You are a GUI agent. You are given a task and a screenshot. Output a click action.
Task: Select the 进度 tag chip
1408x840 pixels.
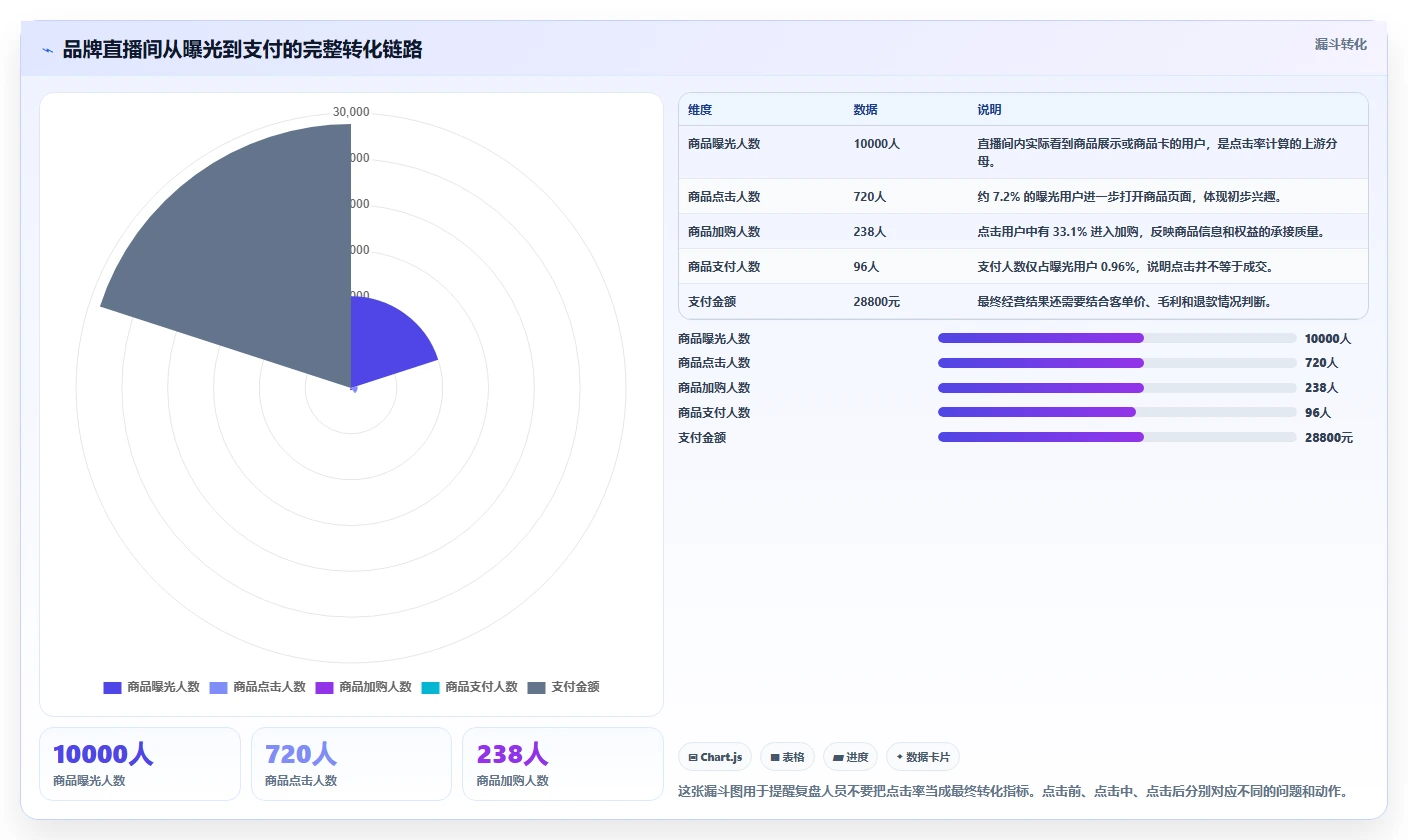pos(850,757)
